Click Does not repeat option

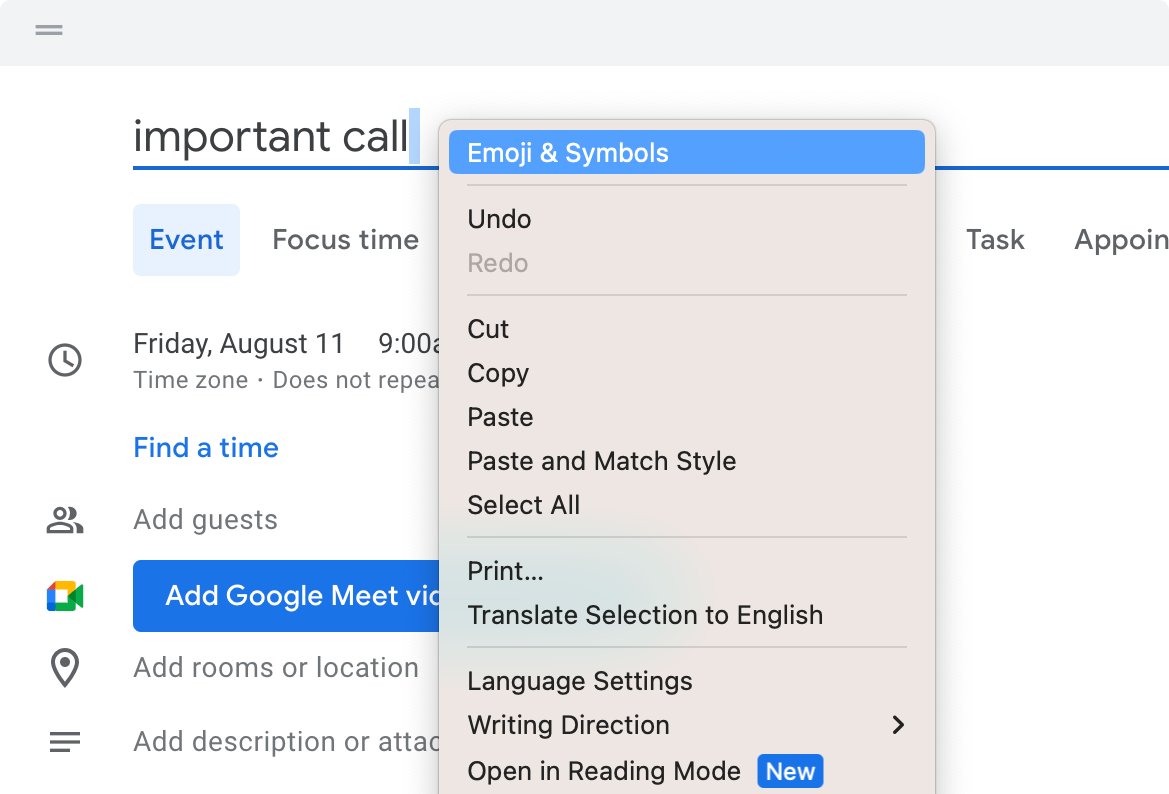pos(356,380)
